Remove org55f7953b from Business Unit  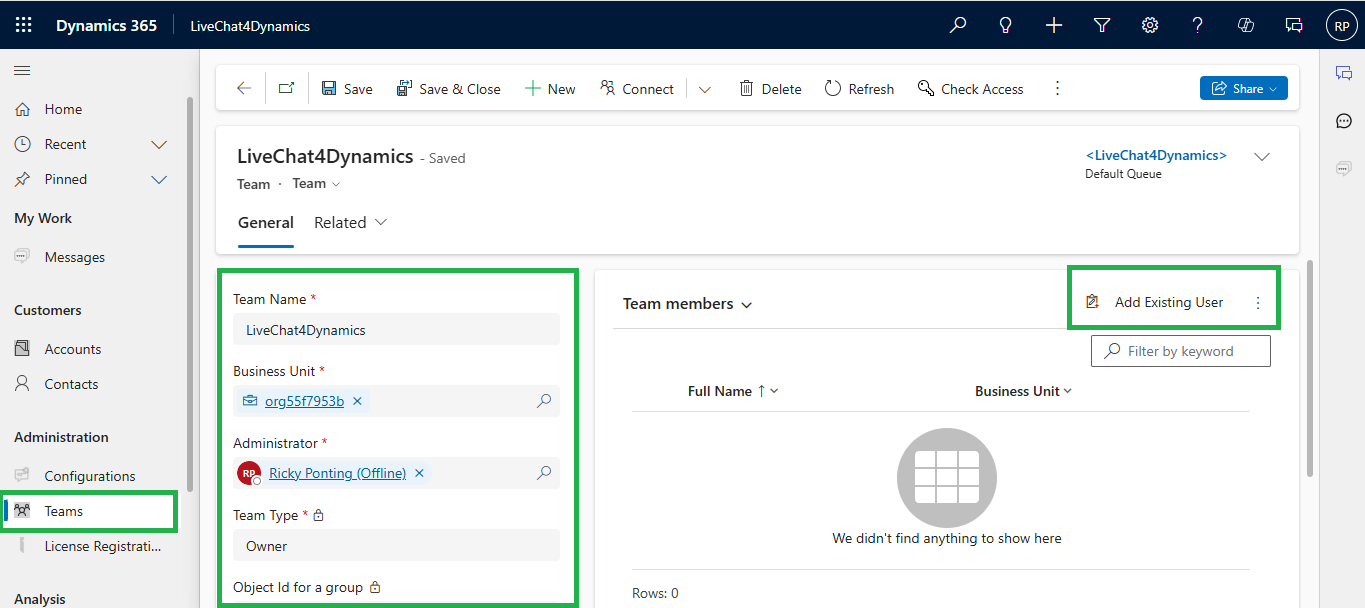click(x=357, y=401)
